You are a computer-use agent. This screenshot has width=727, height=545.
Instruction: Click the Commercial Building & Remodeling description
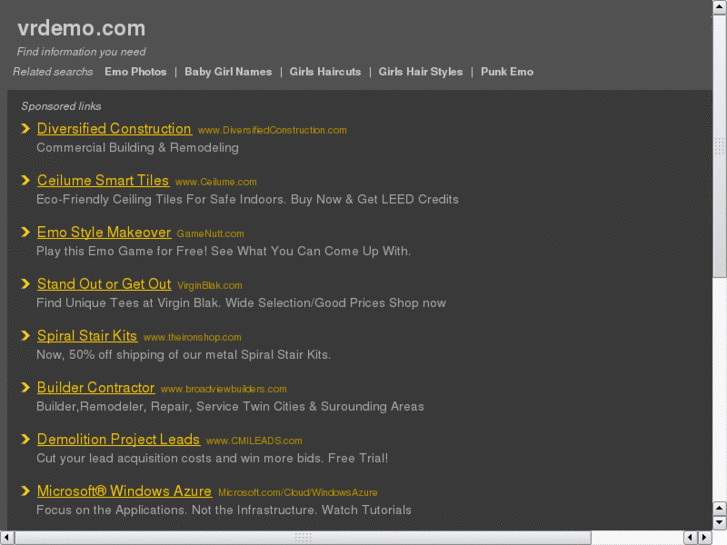tap(138, 147)
